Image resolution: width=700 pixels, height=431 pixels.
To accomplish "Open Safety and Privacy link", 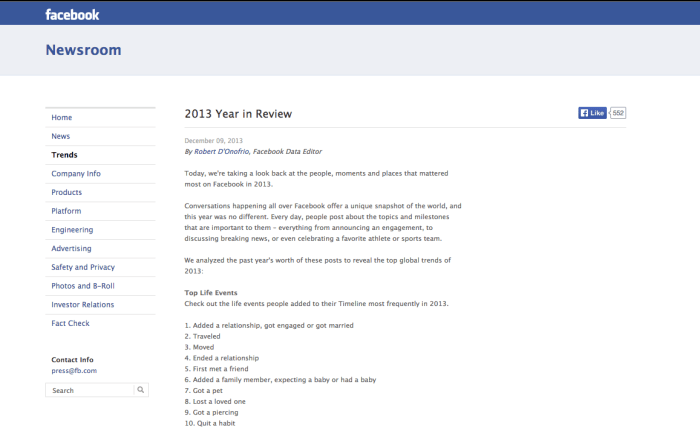I will pos(83,267).
